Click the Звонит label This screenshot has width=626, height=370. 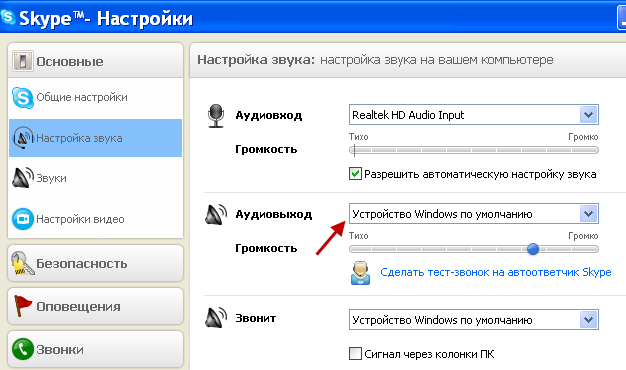tap(256, 318)
